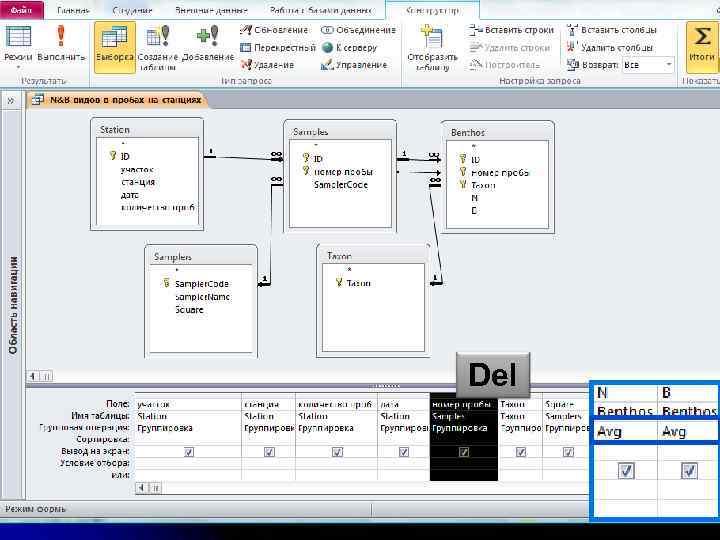
Task: Open the Построитель expression builder
Action: click(504, 65)
